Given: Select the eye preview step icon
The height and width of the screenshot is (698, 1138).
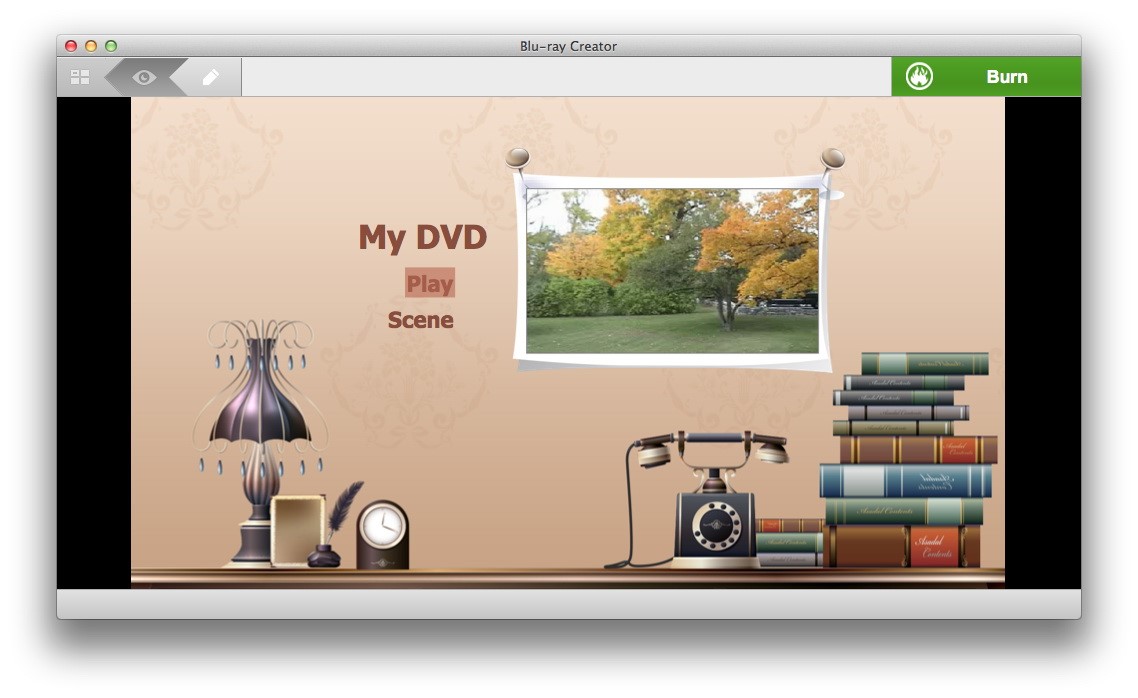Looking at the screenshot, I should click(144, 77).
